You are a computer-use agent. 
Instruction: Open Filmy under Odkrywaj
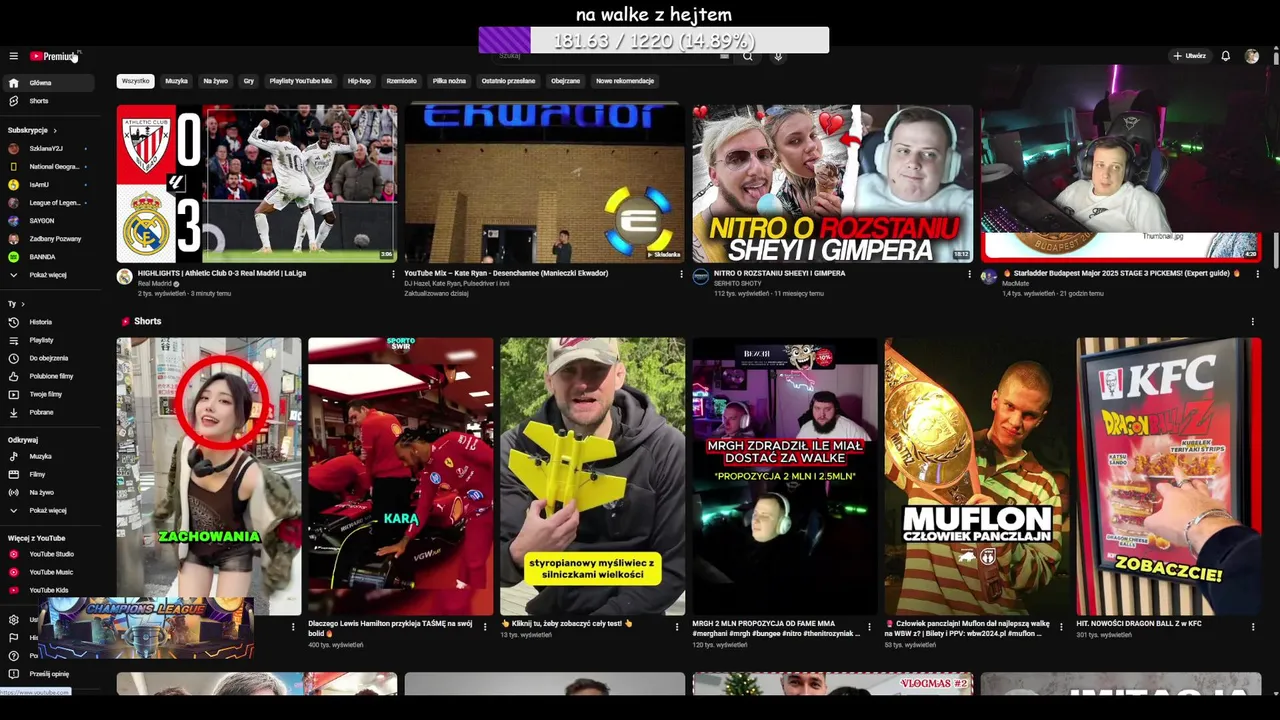[50, 474]
